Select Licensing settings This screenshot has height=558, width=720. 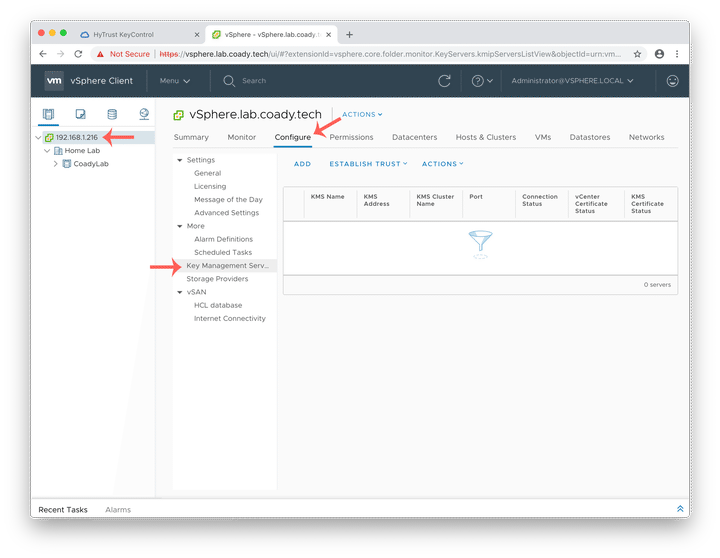pos(210,186)
